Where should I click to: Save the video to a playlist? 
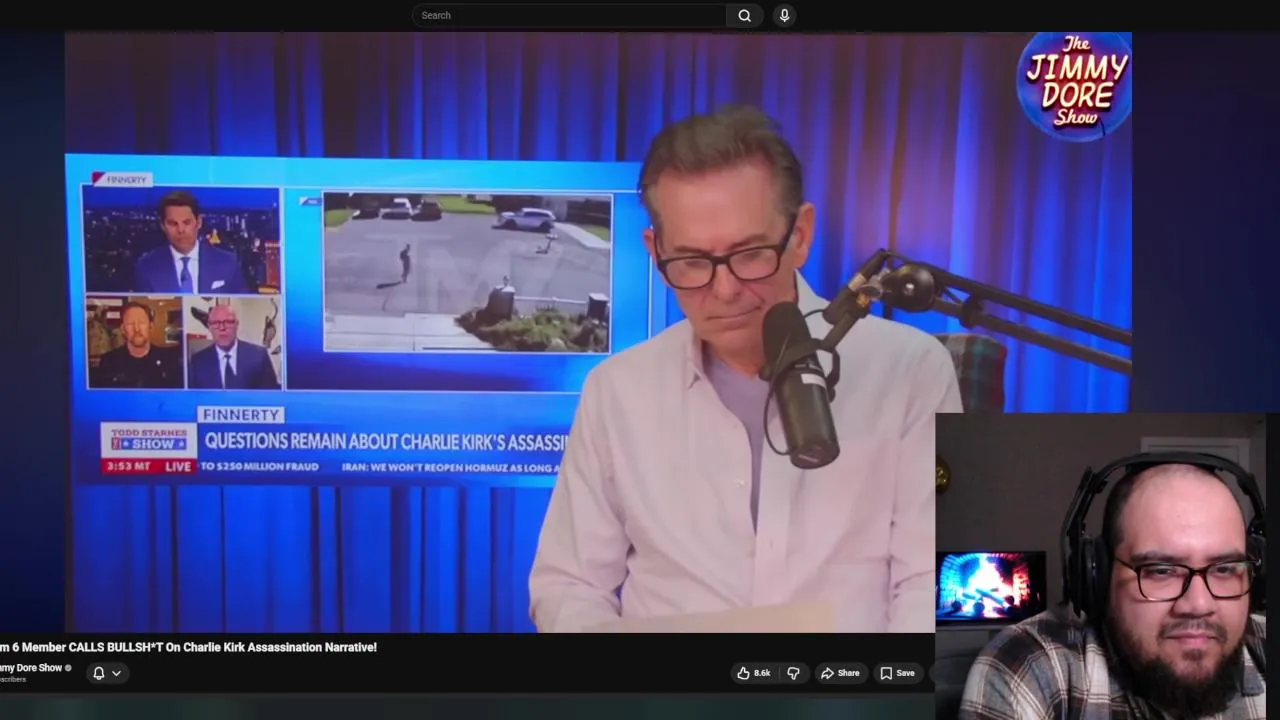click(x=897, y=673)
